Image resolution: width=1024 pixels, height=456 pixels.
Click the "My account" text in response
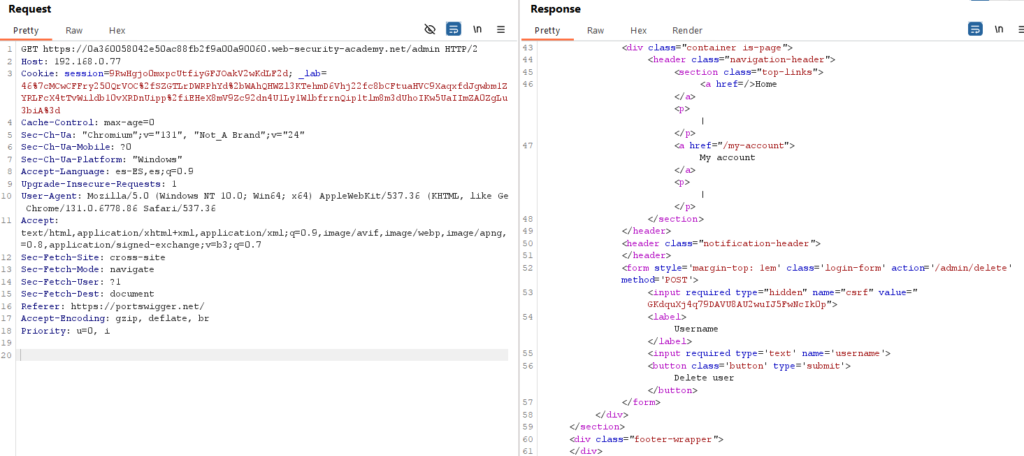point(727,157)
